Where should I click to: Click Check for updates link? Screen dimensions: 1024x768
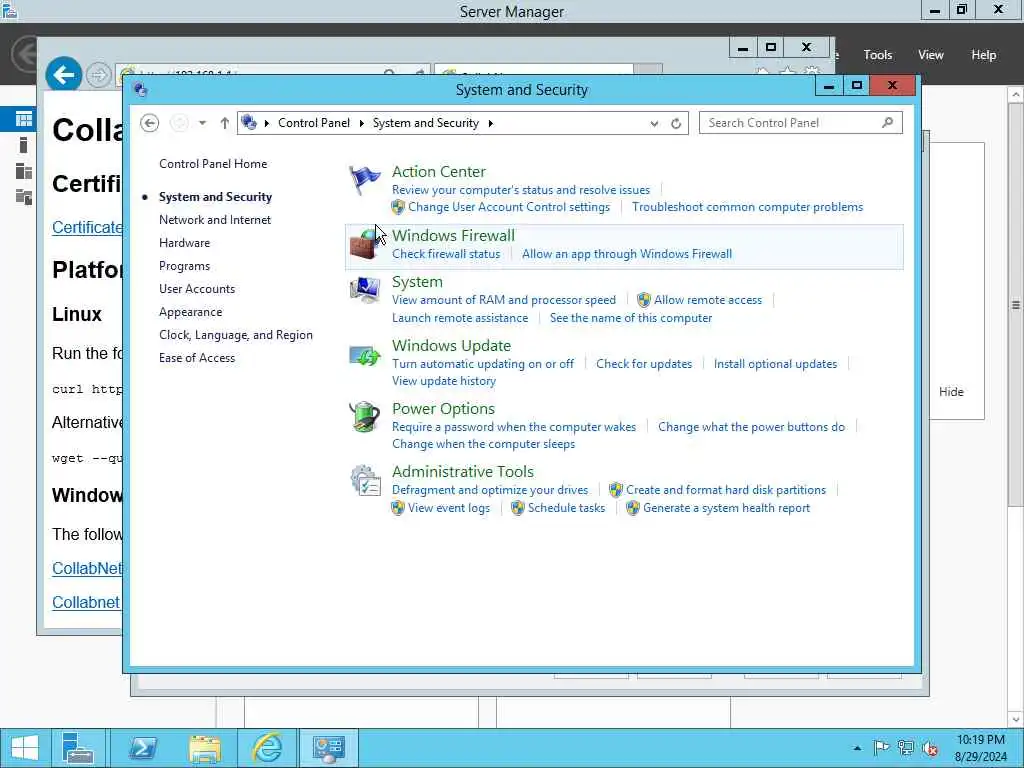pos(644,364)
